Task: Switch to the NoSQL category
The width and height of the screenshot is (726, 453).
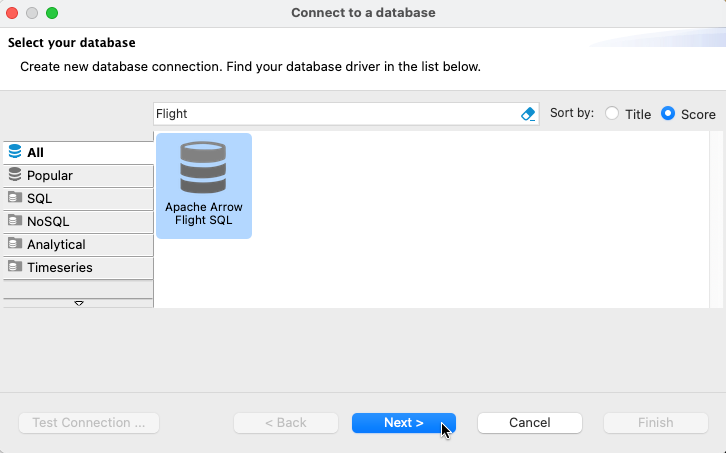Action: pos(78,221)
